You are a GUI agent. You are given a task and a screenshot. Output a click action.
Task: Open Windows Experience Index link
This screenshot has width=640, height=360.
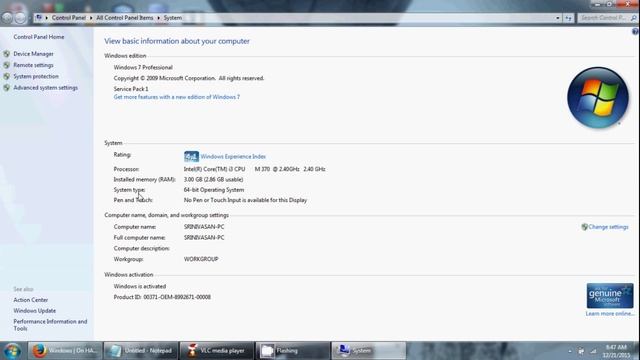click(233, 157)
